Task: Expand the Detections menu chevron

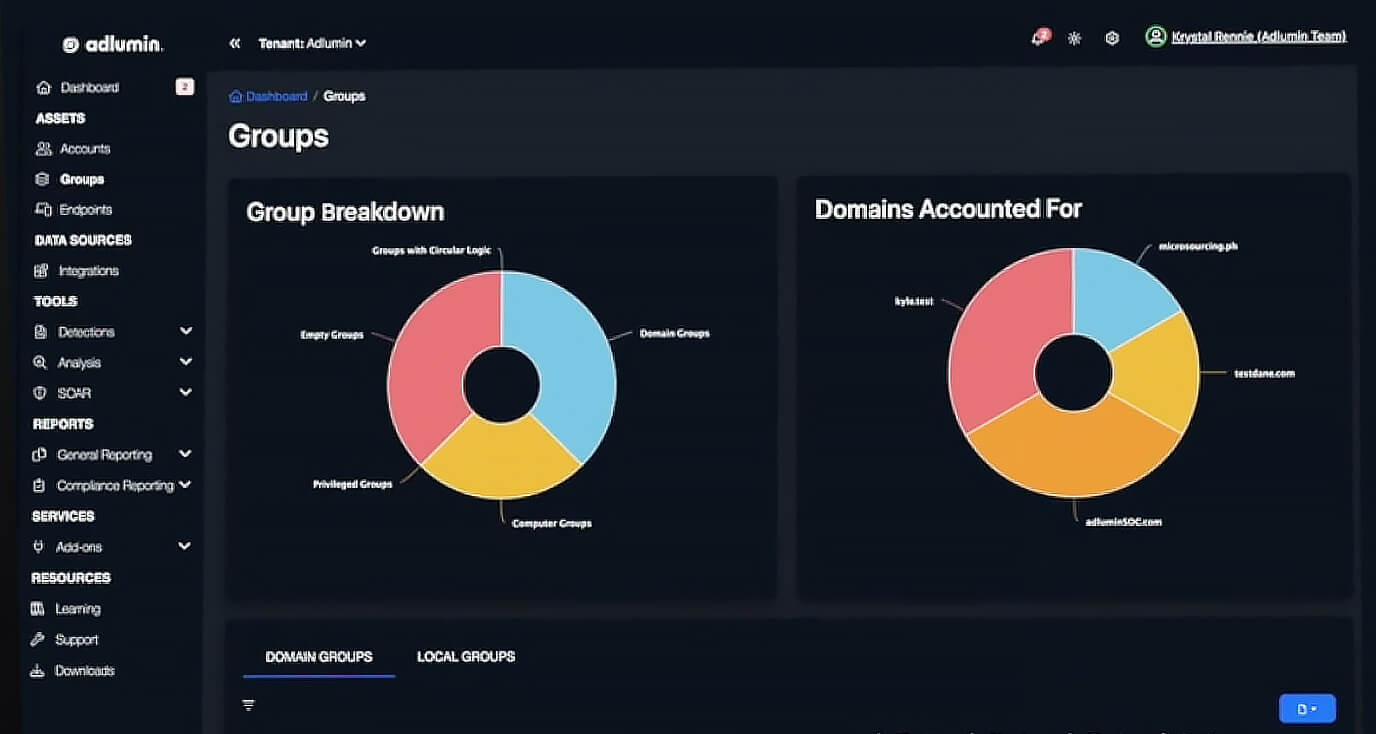Action: tap(185, 331)
